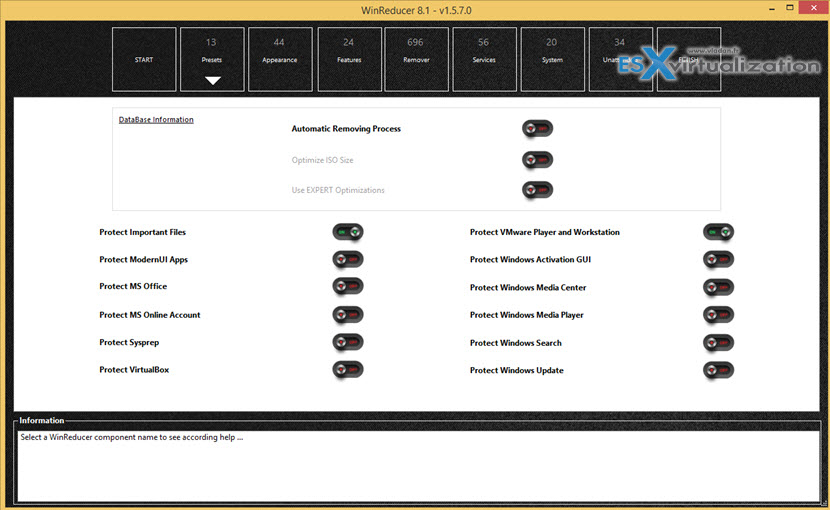Enable Protect Windows Media Player switch
The width and height of the screenshot is (830, 510).
pyautogui.click(x=718, y=315)
